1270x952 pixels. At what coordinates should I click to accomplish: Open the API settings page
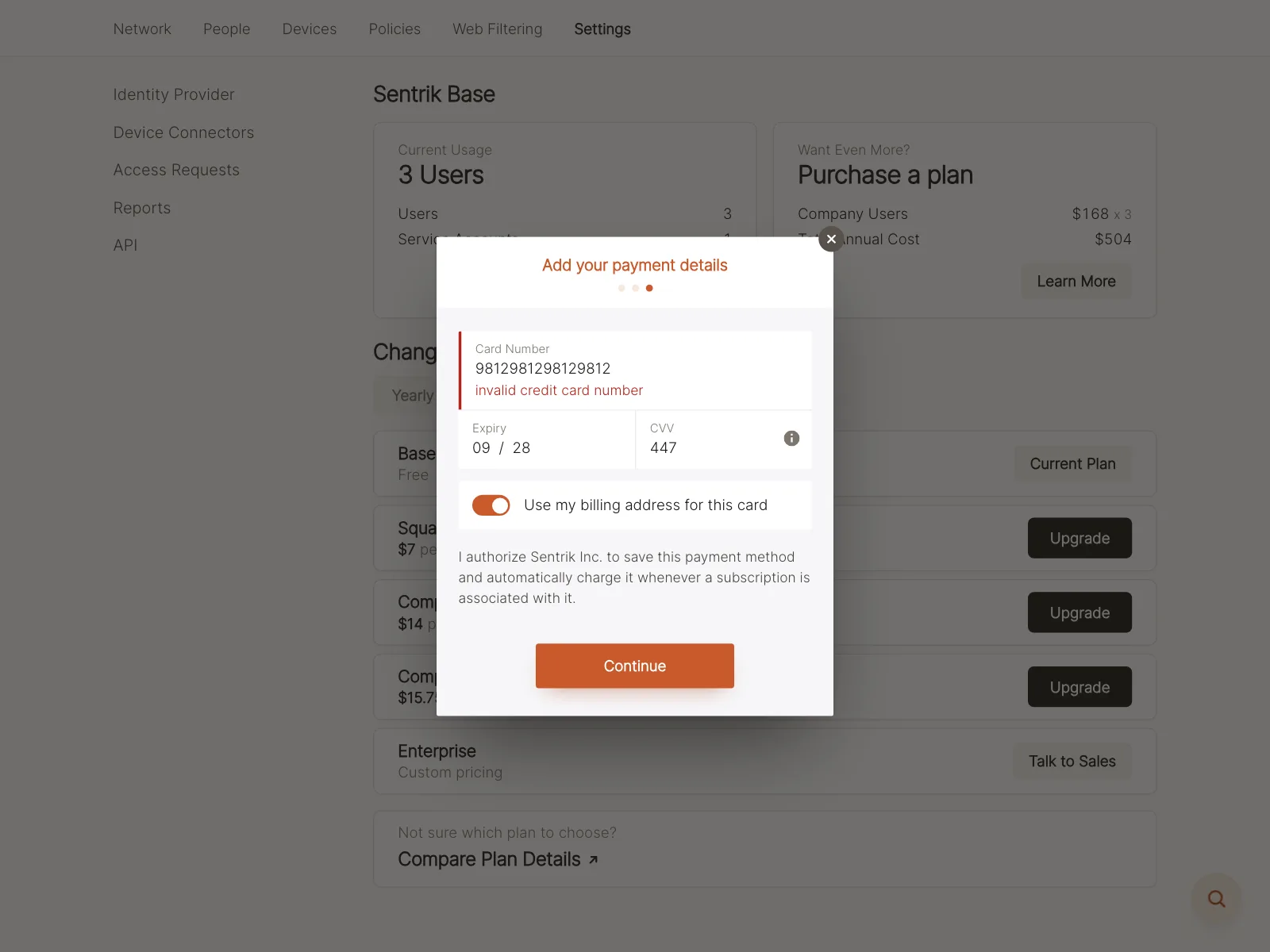click(x=125, y=245)
